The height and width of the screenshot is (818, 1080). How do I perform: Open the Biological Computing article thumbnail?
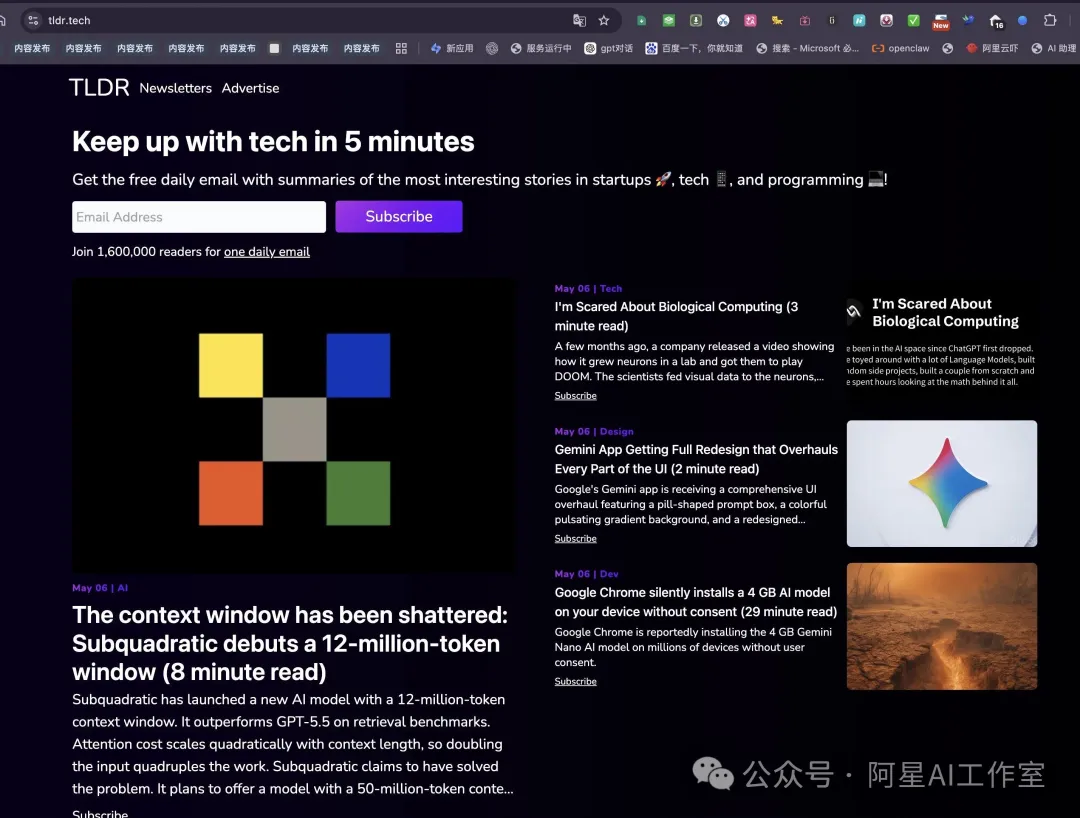942,342
